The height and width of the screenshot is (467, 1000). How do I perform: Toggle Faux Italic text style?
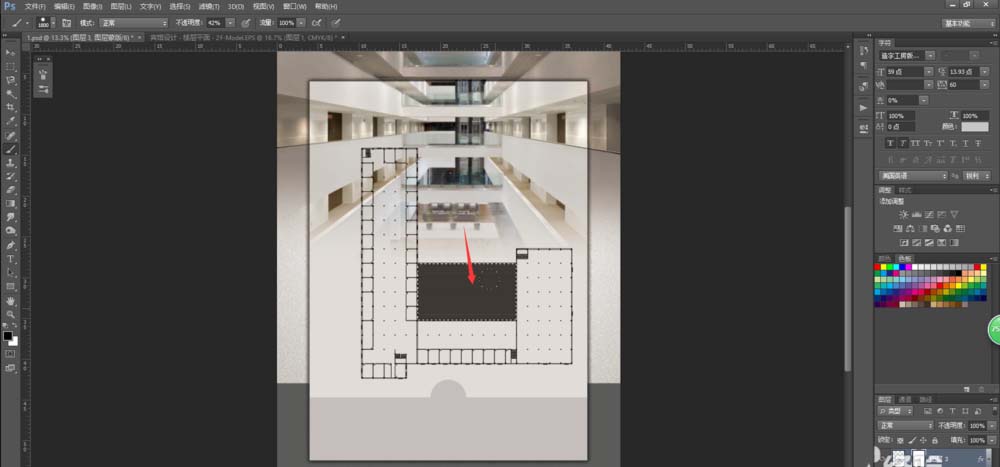coord(903,144)
